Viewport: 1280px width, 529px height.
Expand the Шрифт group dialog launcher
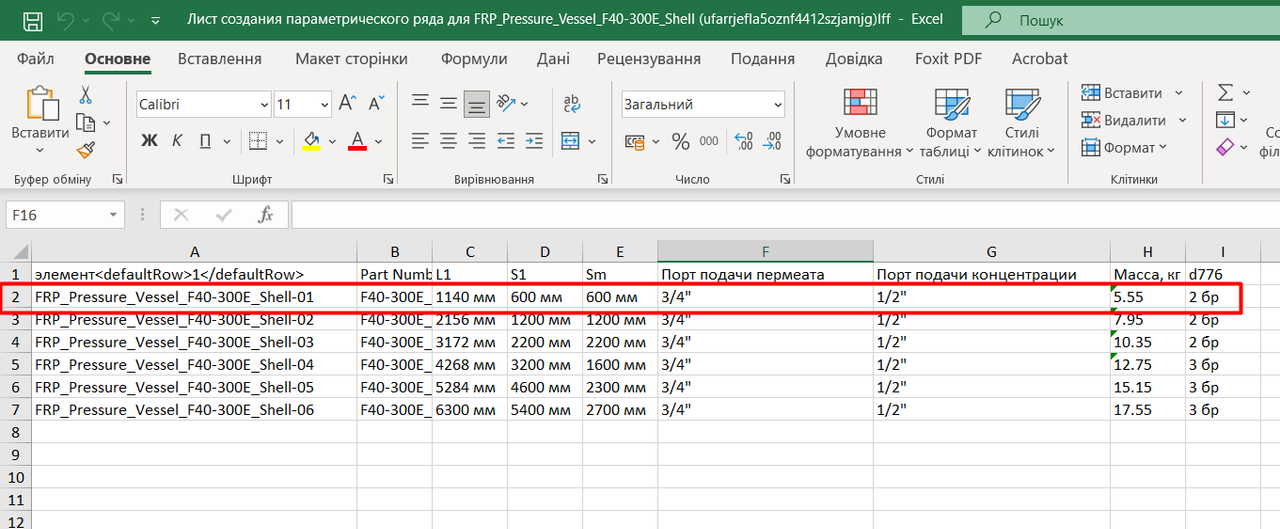tap(388, 179)
